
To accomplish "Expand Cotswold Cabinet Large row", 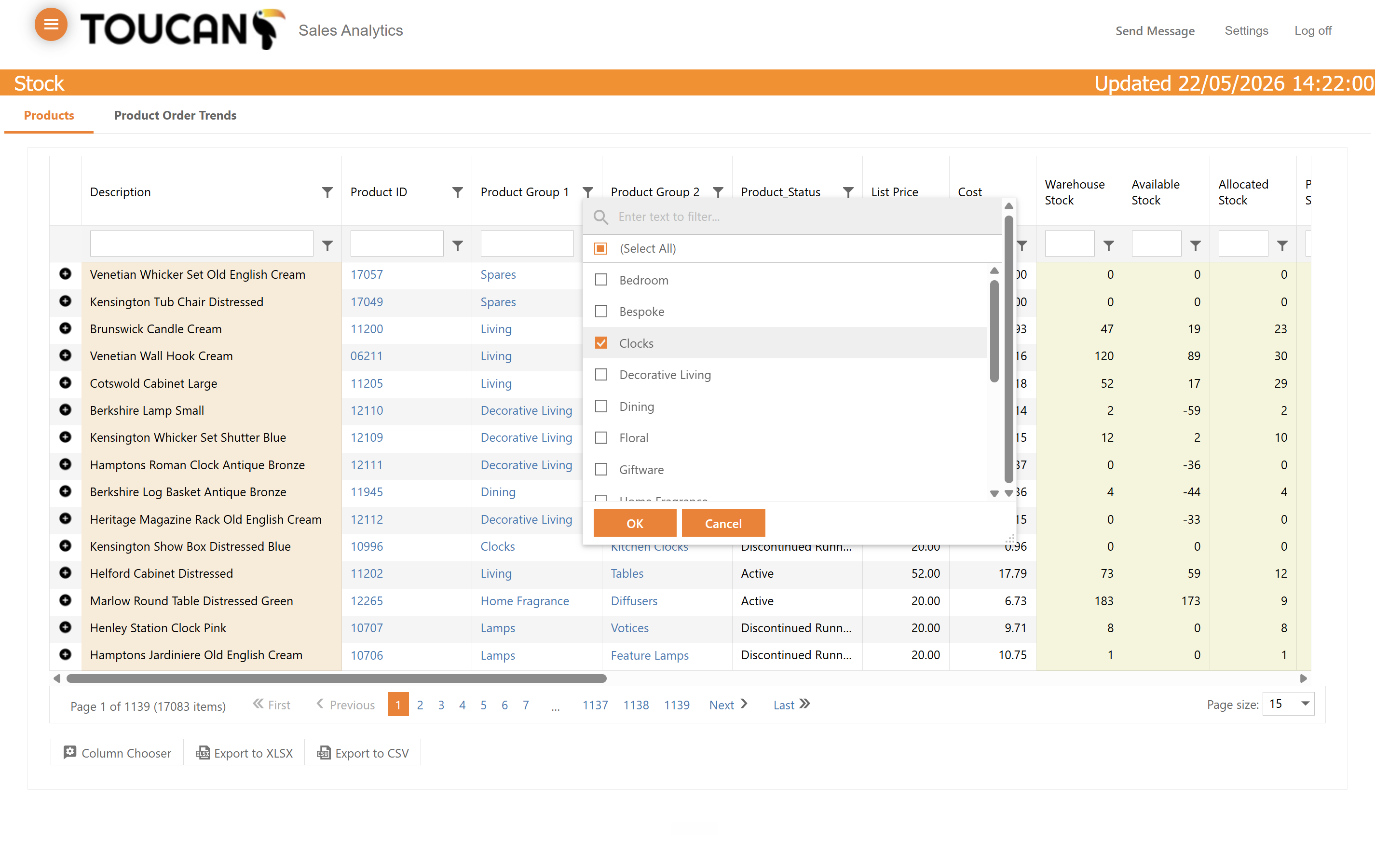I will [x=66, y=382].
